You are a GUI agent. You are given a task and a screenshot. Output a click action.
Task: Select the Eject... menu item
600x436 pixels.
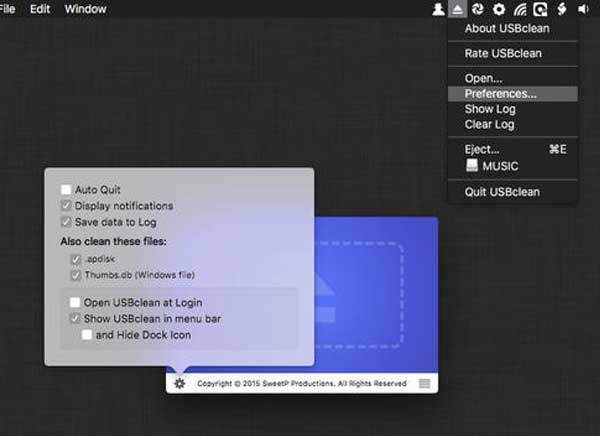tap(513, 149)
